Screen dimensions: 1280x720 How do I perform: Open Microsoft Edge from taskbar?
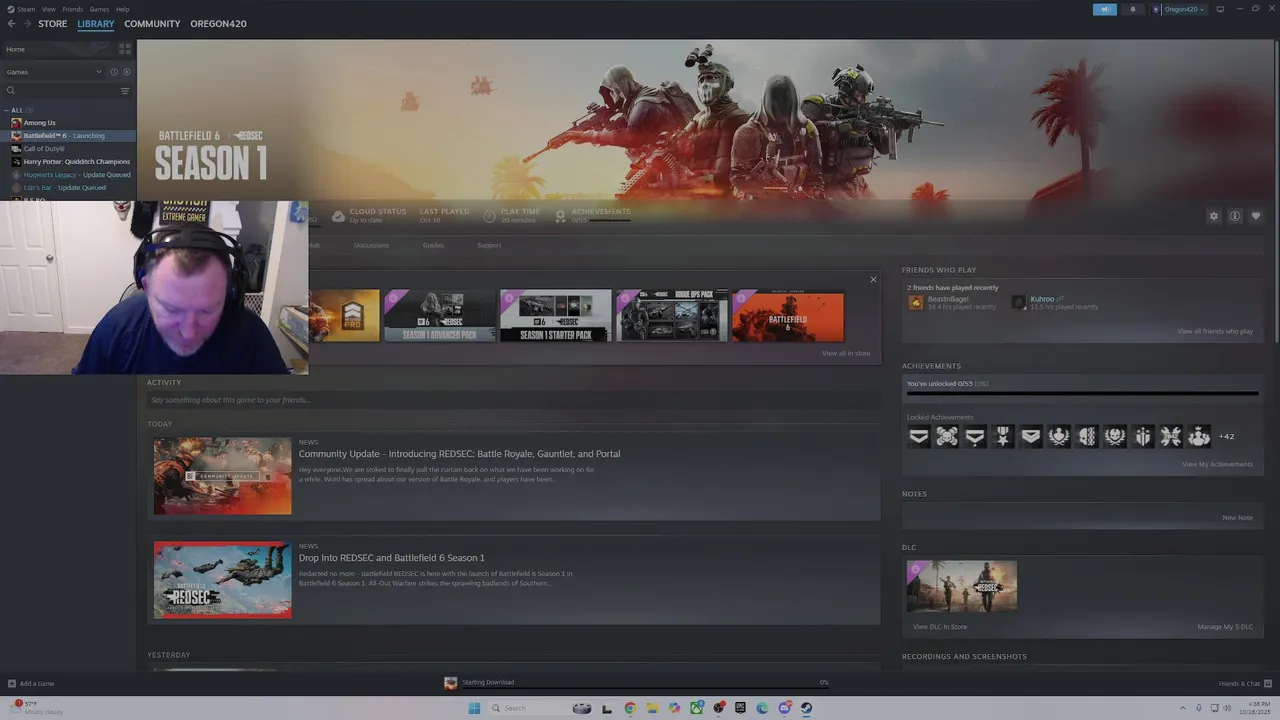[762, 708]
